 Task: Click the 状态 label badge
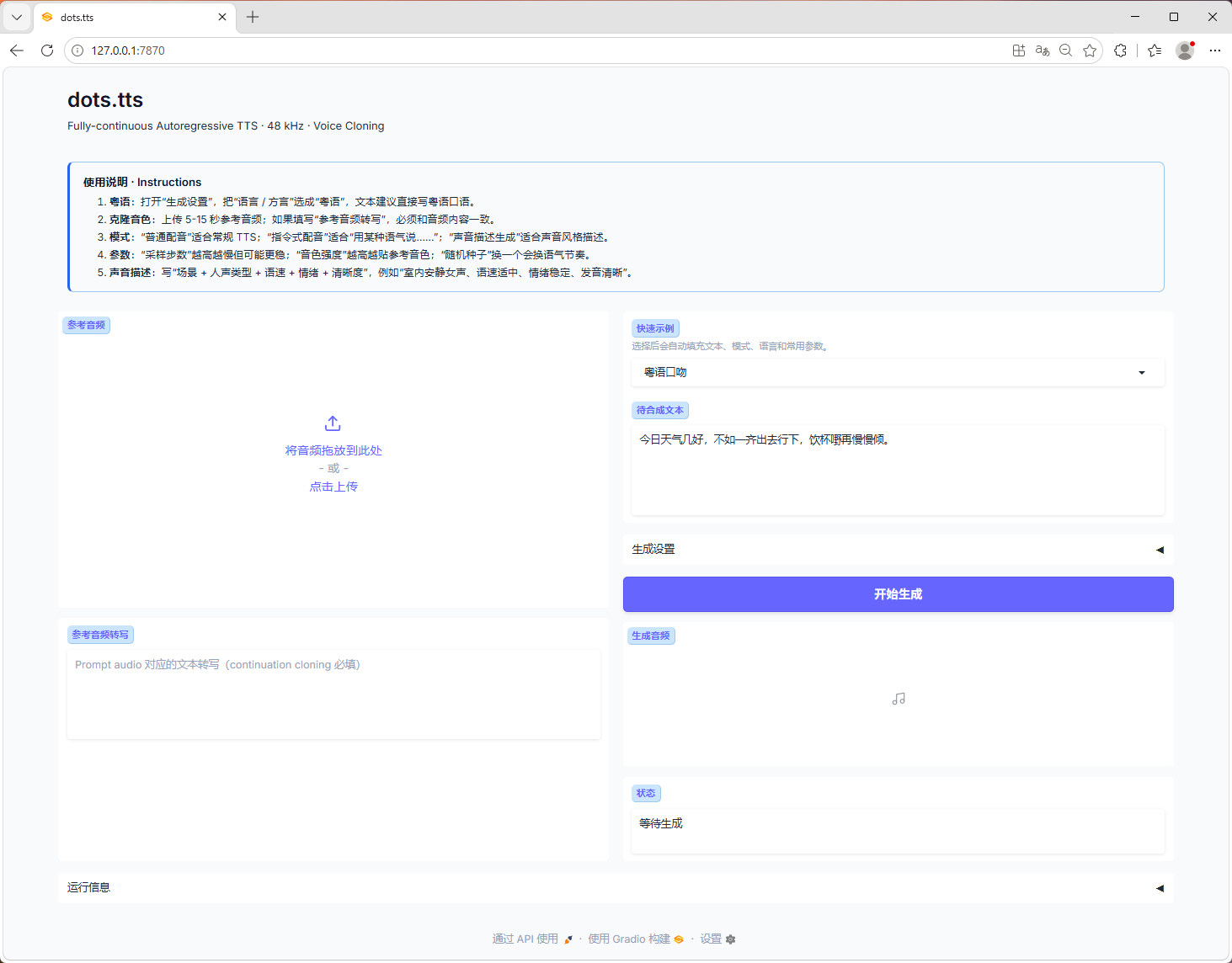point(646,793)
